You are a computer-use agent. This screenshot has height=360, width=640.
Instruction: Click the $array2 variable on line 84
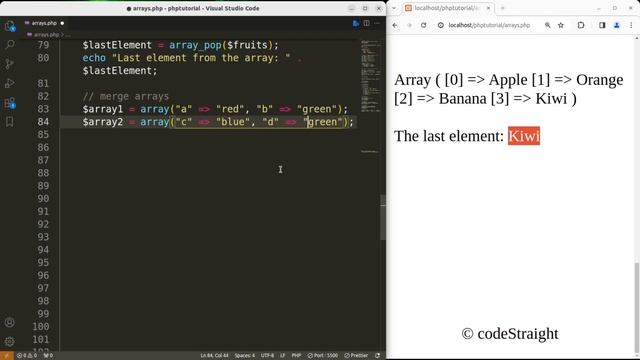click(x=102, y=122)
